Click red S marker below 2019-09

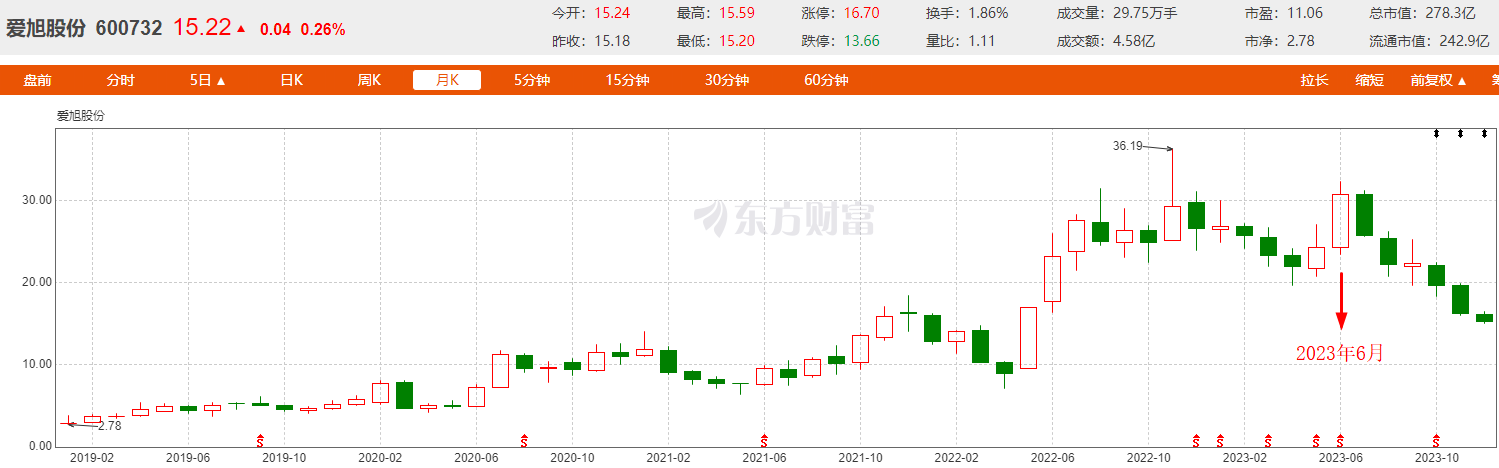tap(261, 440)
